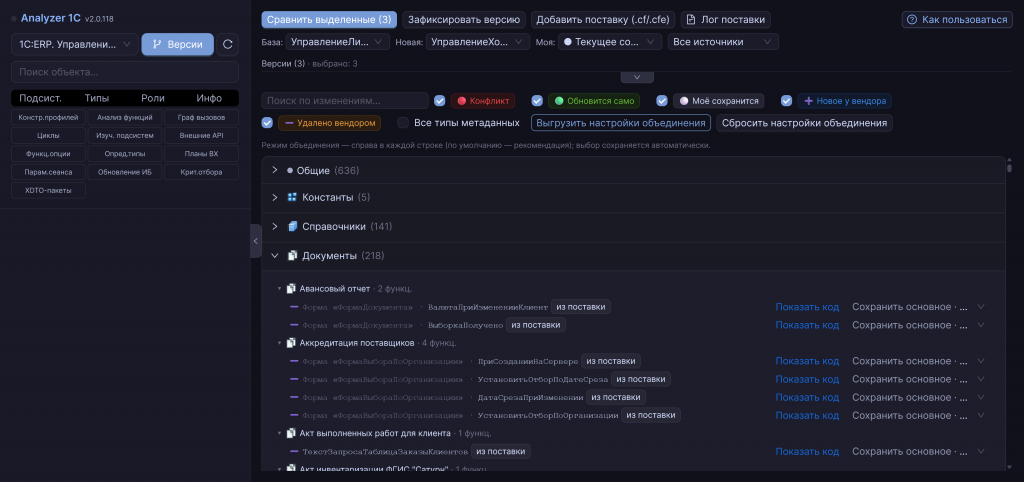This screenshot has width=1024, height=482.
Task: Click the refresh icon next to Версии
Action: click(227, 44)
